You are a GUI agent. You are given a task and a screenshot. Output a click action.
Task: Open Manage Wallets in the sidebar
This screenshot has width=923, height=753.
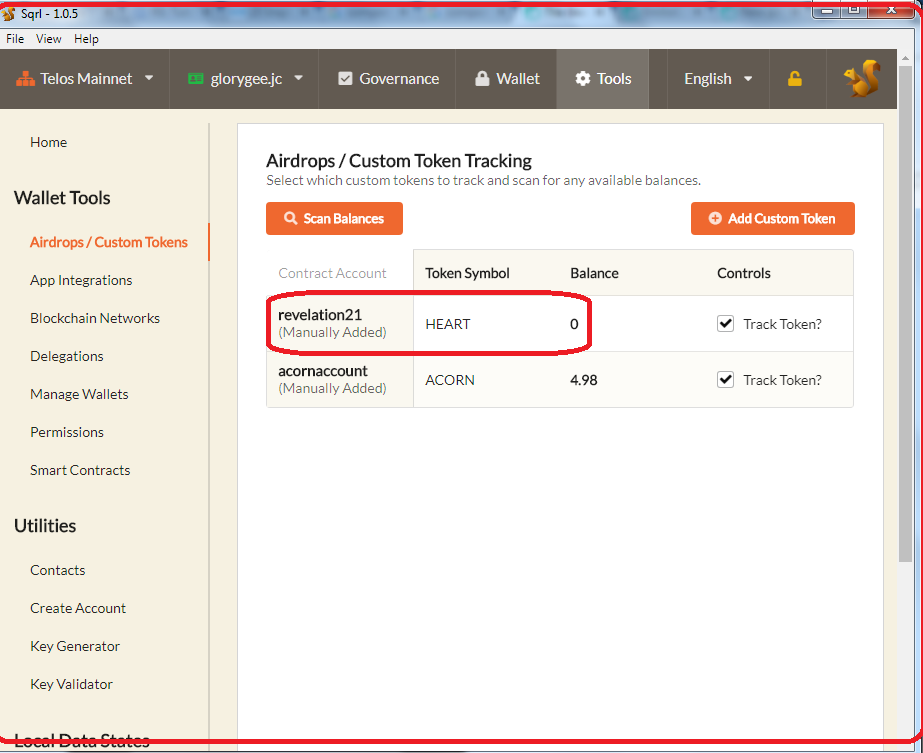tap(79, 394)
